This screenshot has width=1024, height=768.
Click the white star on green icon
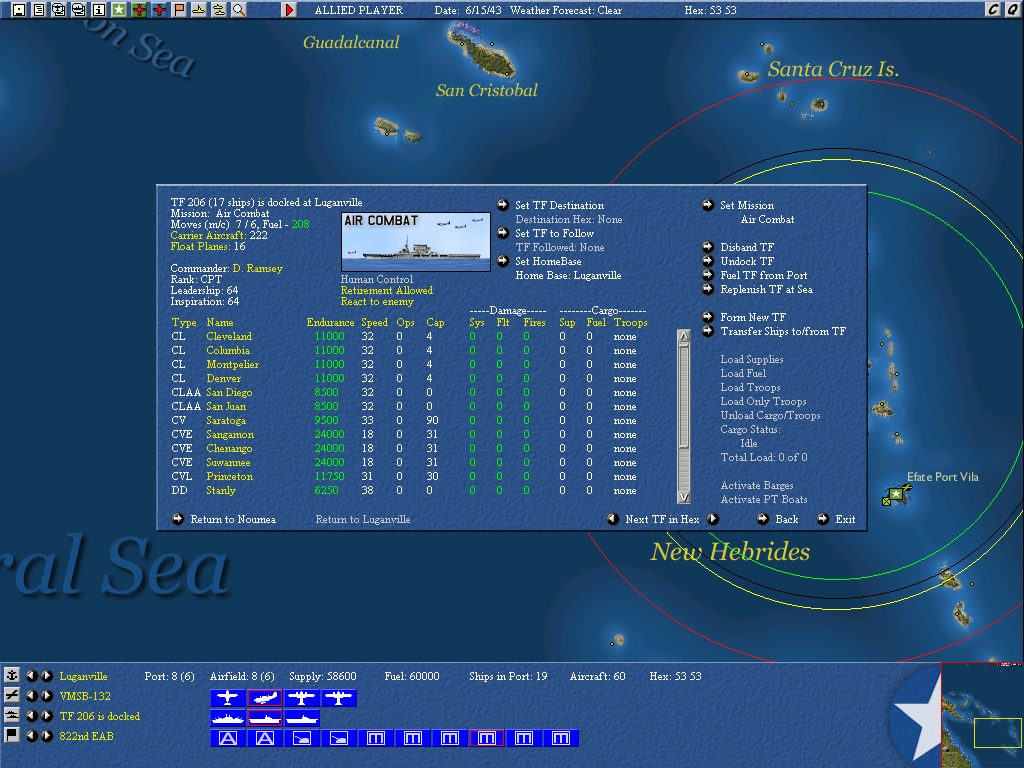pyautogui.click(x=119, y=10)
